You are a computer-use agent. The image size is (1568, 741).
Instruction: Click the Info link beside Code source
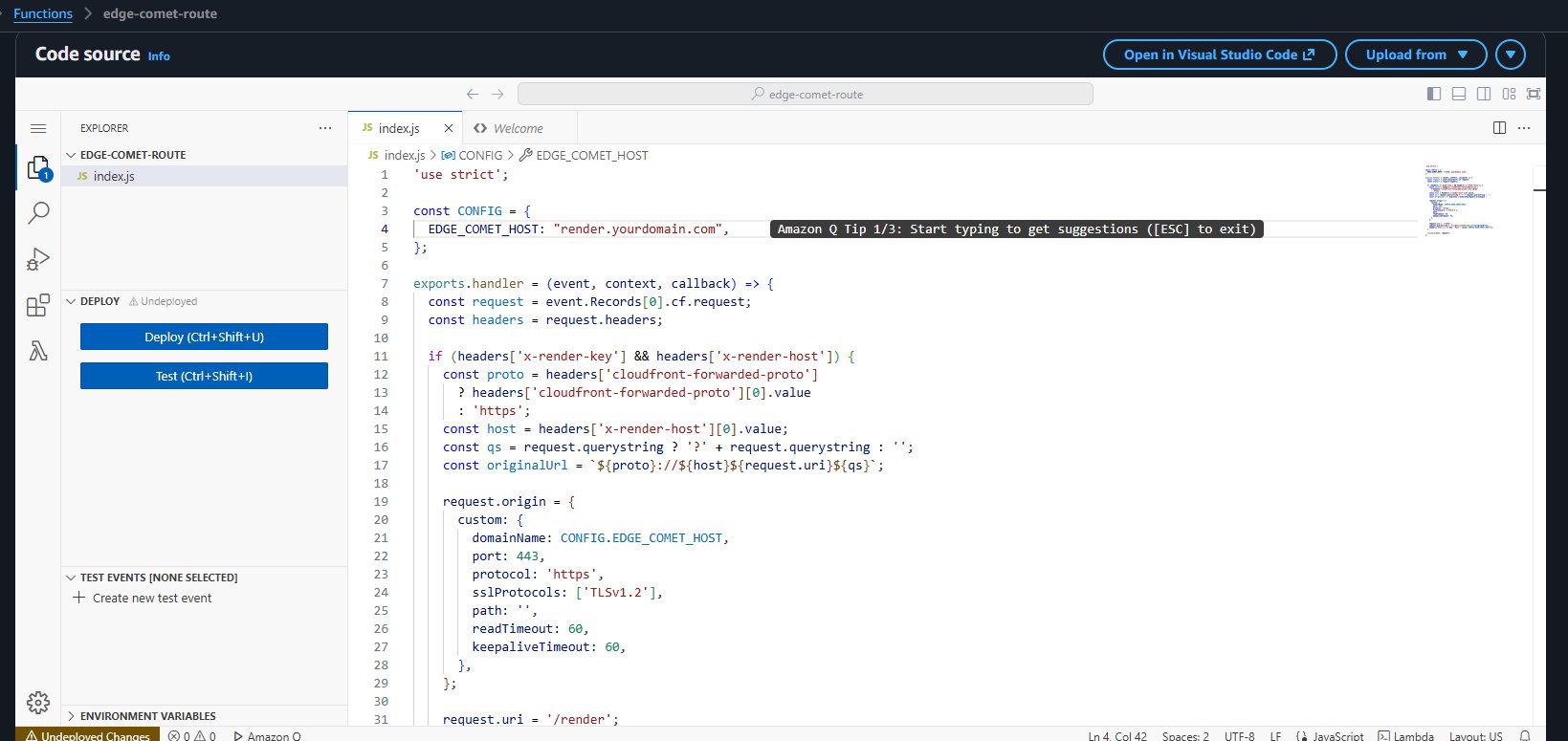[159, 56]
